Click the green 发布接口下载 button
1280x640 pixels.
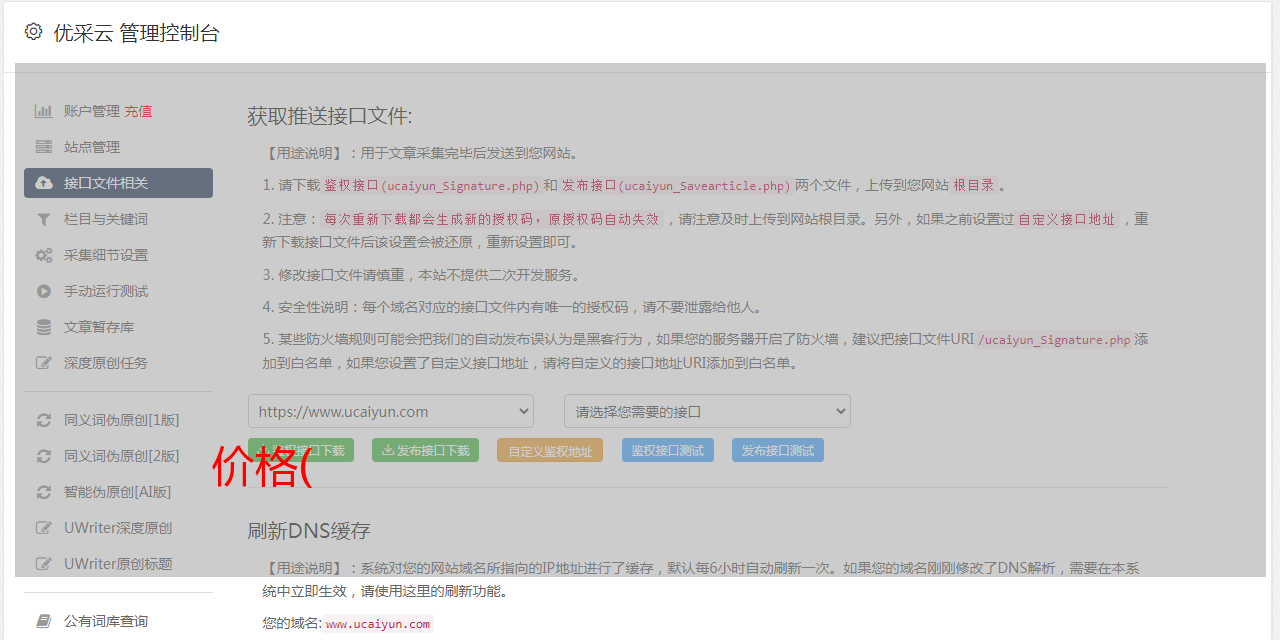(425, 450)
